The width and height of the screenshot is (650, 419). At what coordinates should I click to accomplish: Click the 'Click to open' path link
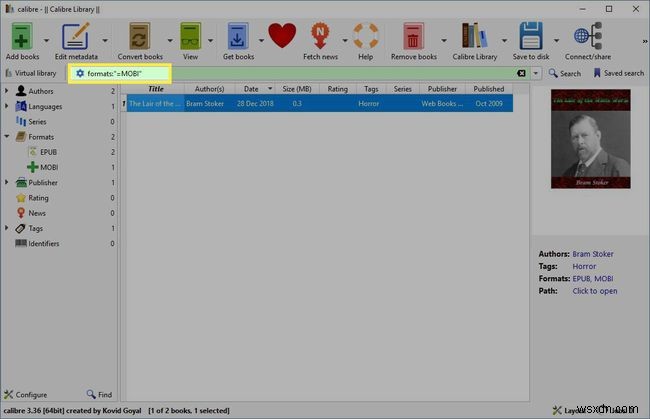[595, 291]
